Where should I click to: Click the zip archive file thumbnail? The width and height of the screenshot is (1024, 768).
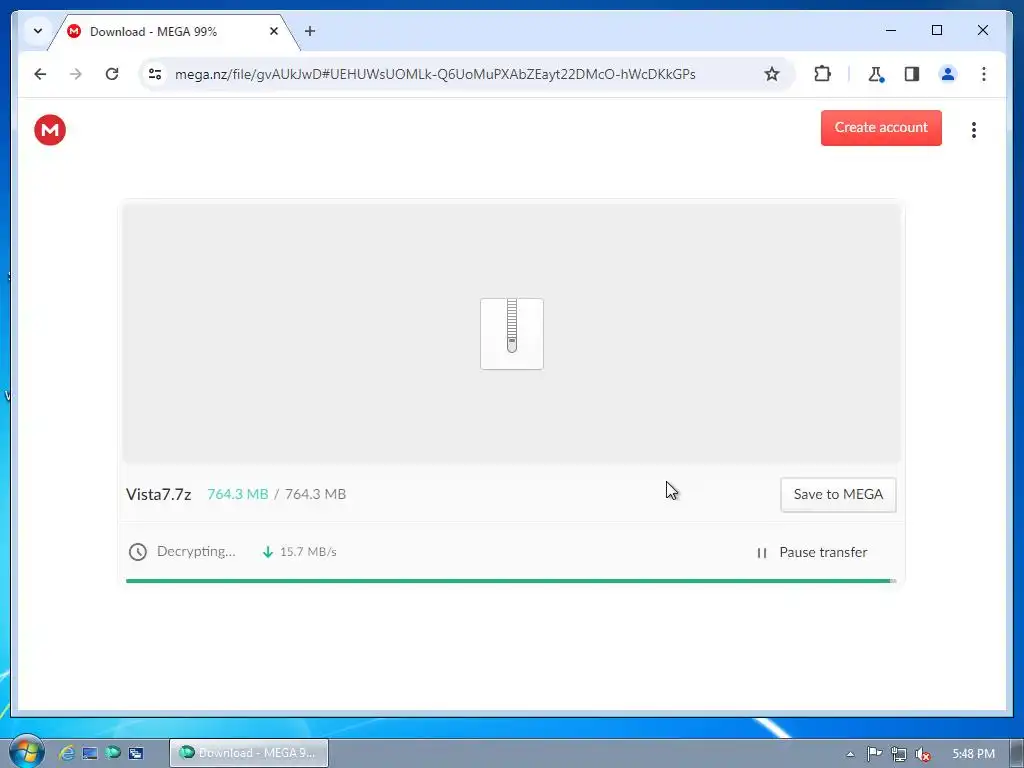click(x=511, y=334)
